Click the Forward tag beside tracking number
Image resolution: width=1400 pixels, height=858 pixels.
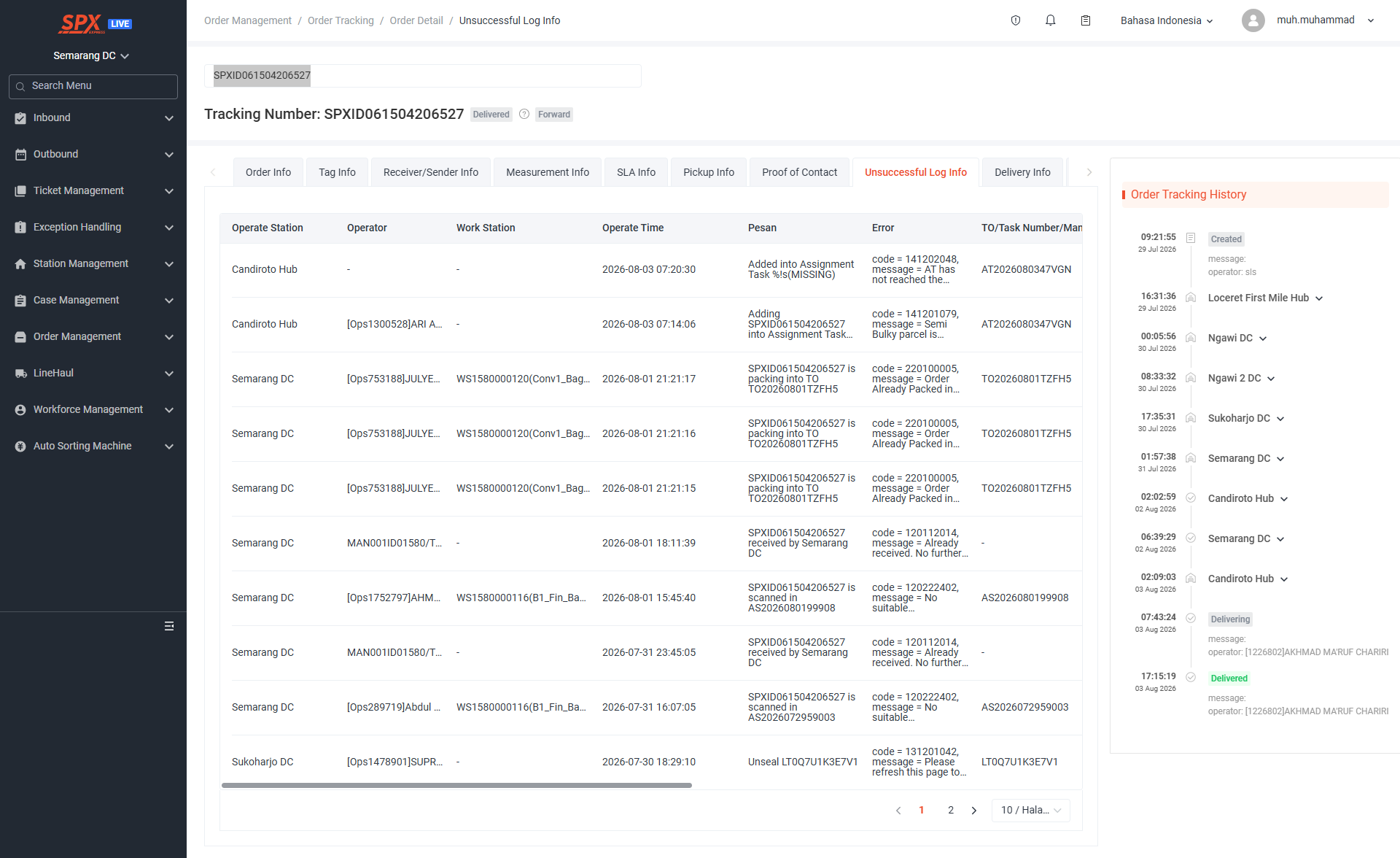554,115
